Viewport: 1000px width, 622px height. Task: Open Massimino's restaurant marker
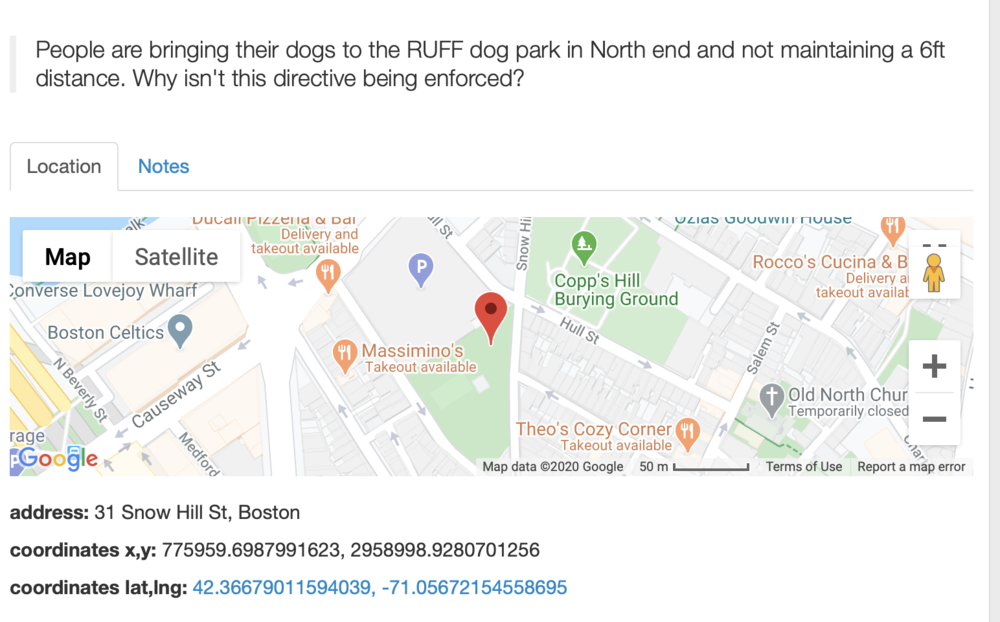pos(345,356)
